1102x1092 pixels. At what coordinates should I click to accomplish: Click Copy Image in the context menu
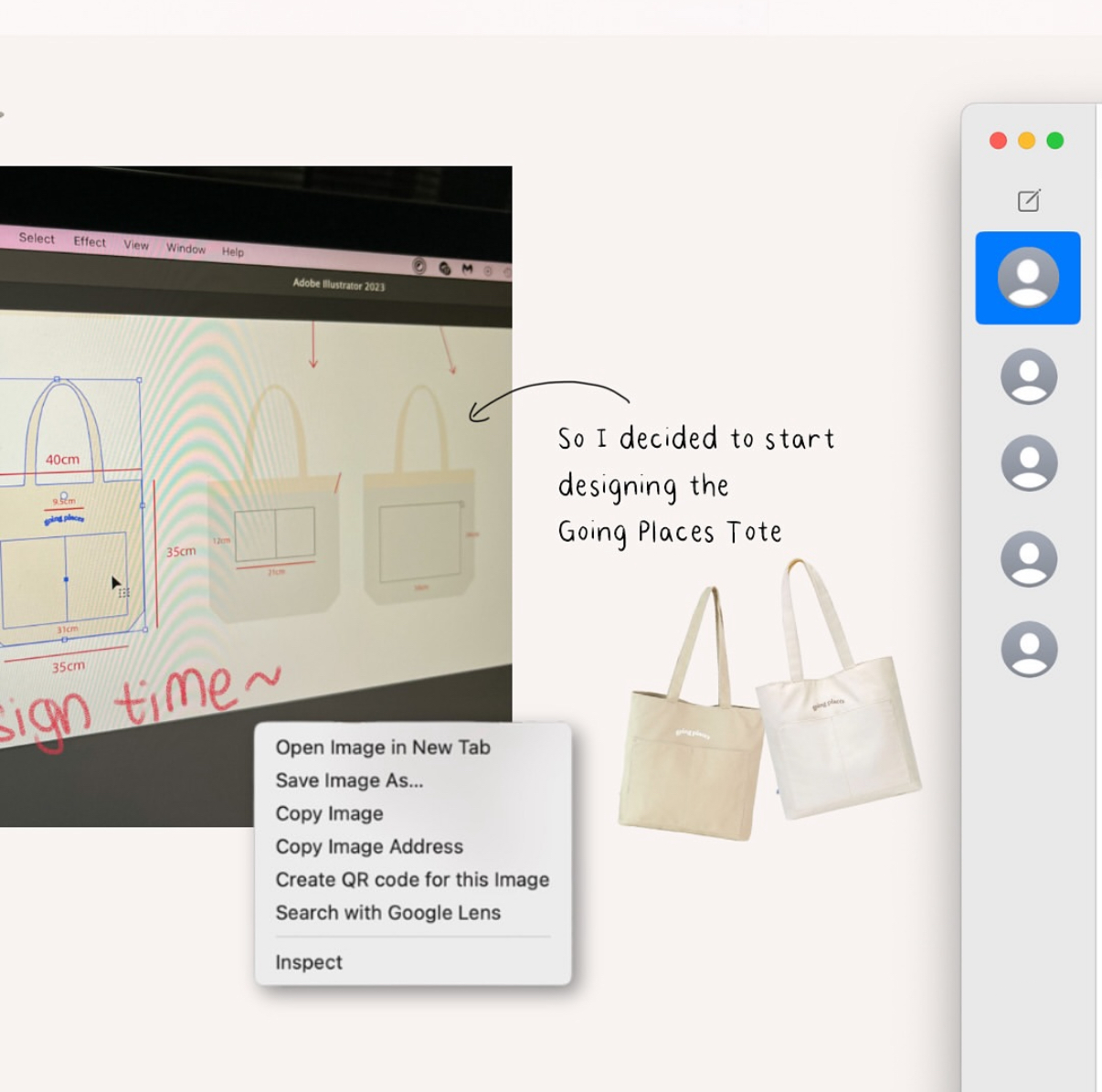coord(329,813)
